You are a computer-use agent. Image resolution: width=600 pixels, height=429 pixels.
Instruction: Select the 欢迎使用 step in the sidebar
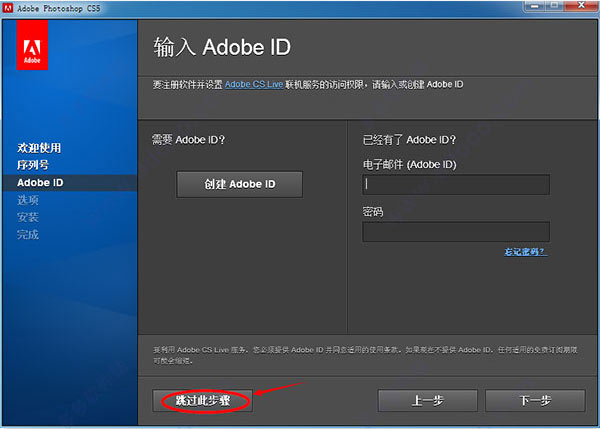click(39, 148)
